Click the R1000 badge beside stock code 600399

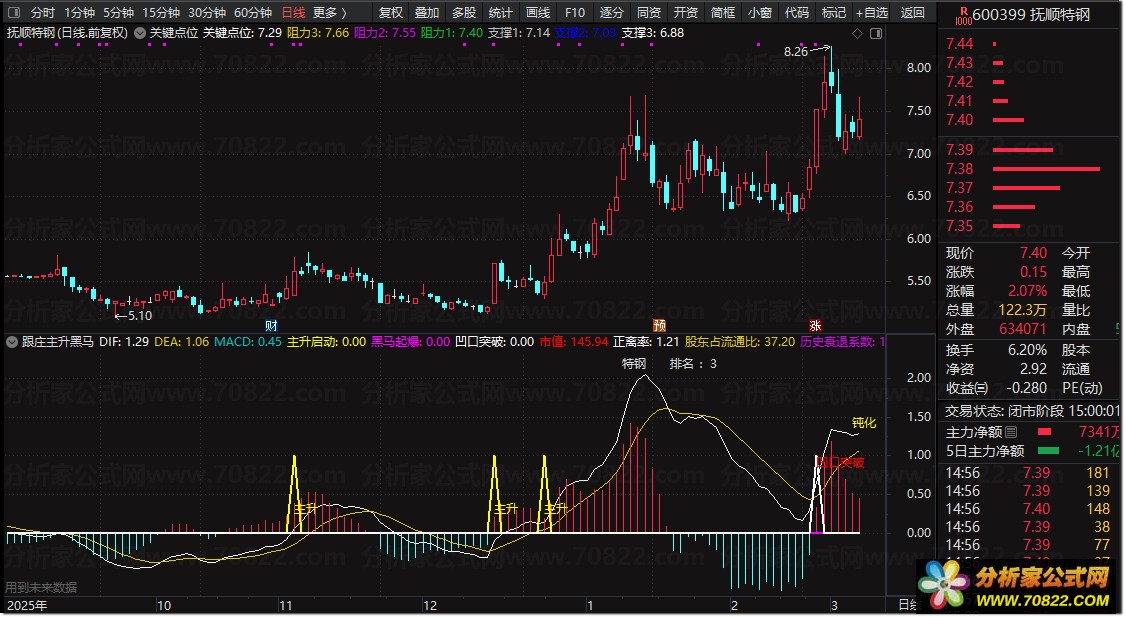(x=962, y=14)
